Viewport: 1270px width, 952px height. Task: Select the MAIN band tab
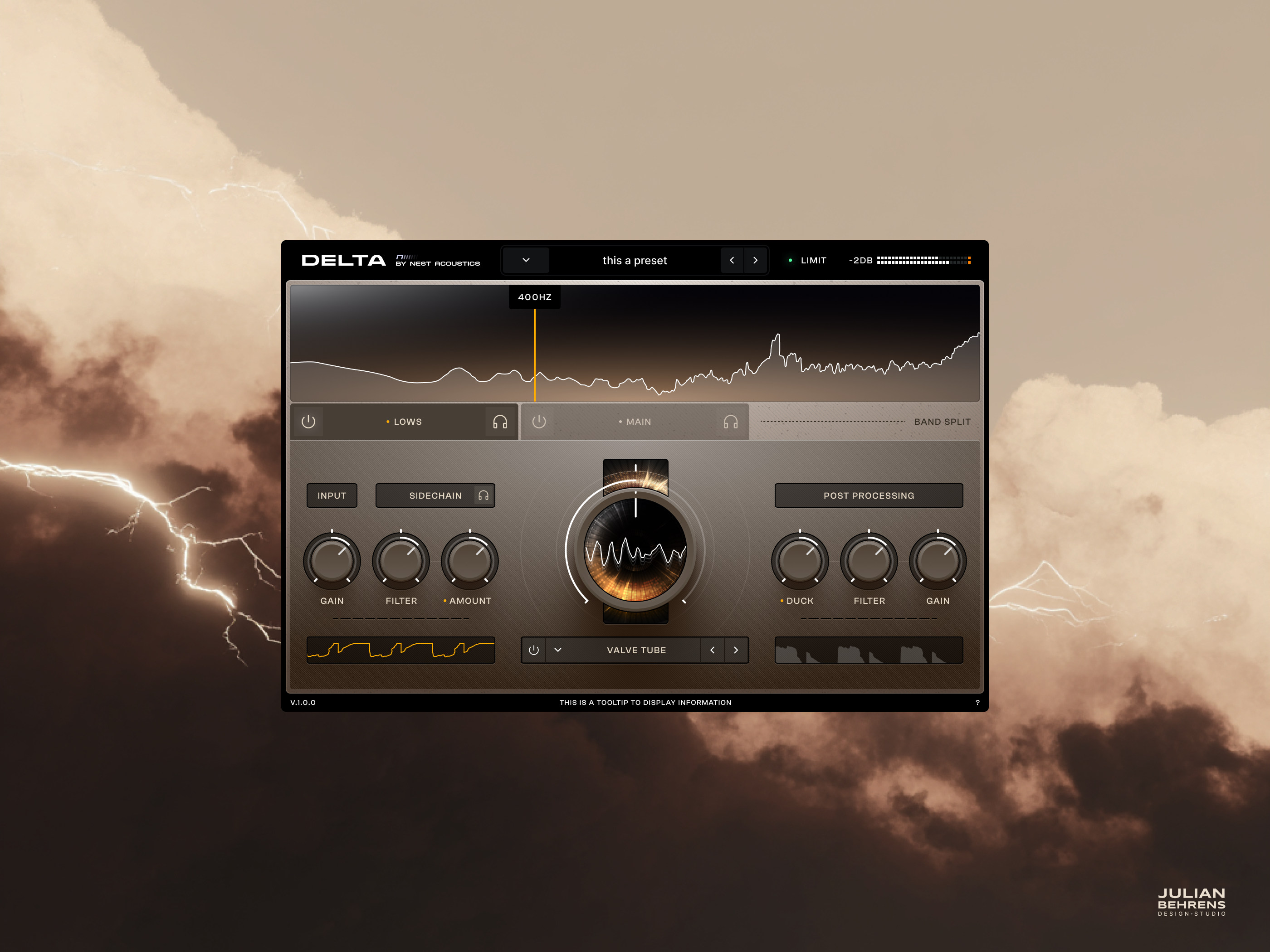[x=635, y=422]
